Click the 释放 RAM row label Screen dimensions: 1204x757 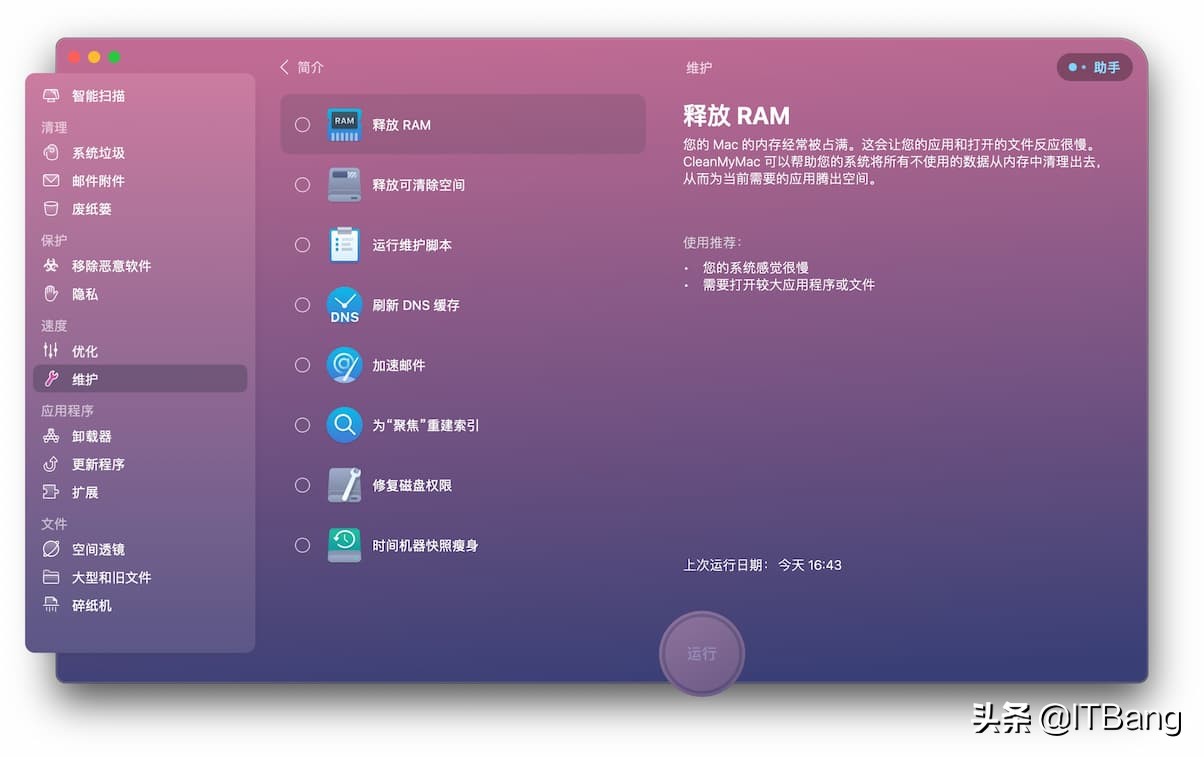[402, 125]
